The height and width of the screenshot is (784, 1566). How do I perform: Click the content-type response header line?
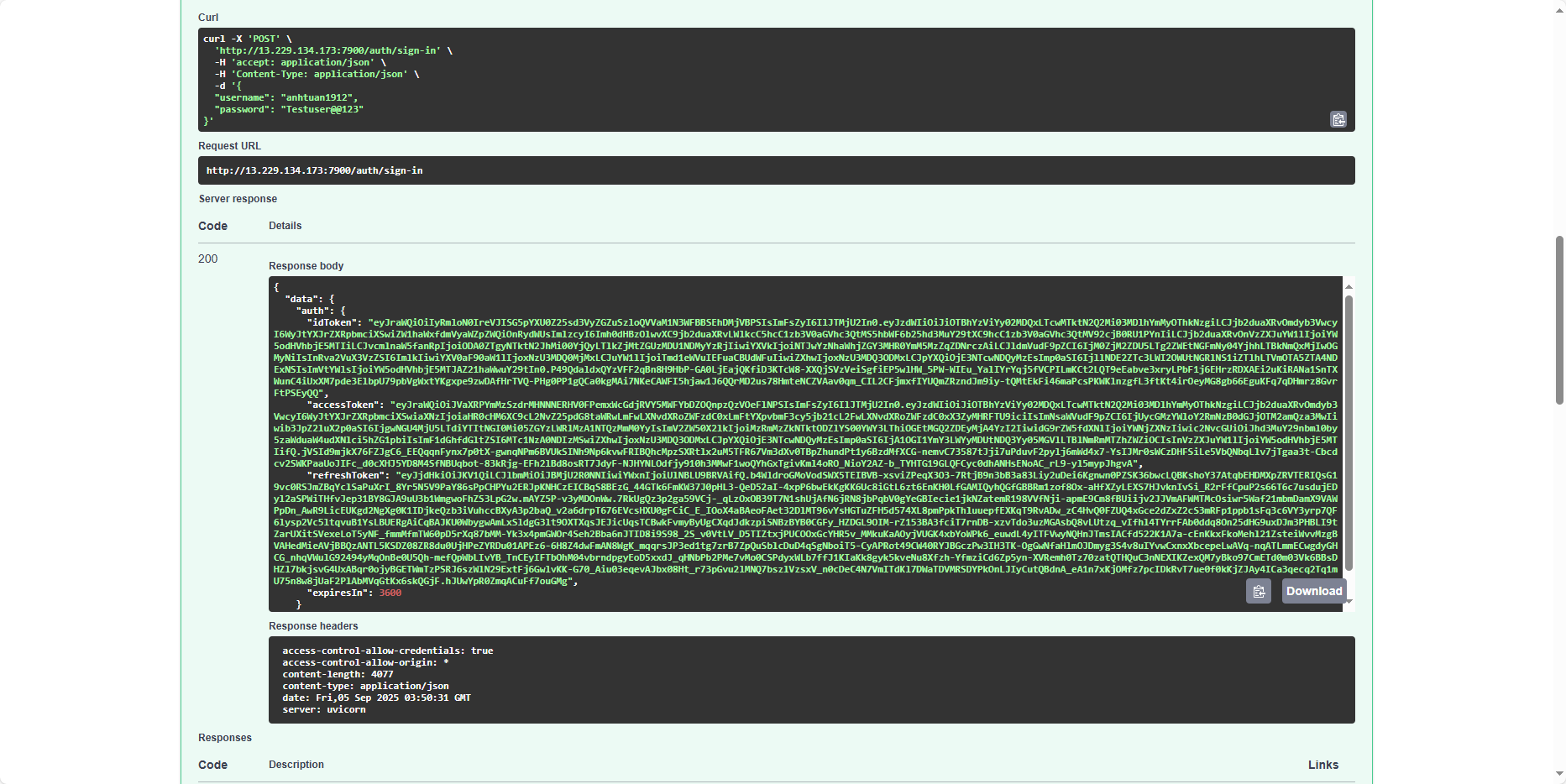[365, 686]
